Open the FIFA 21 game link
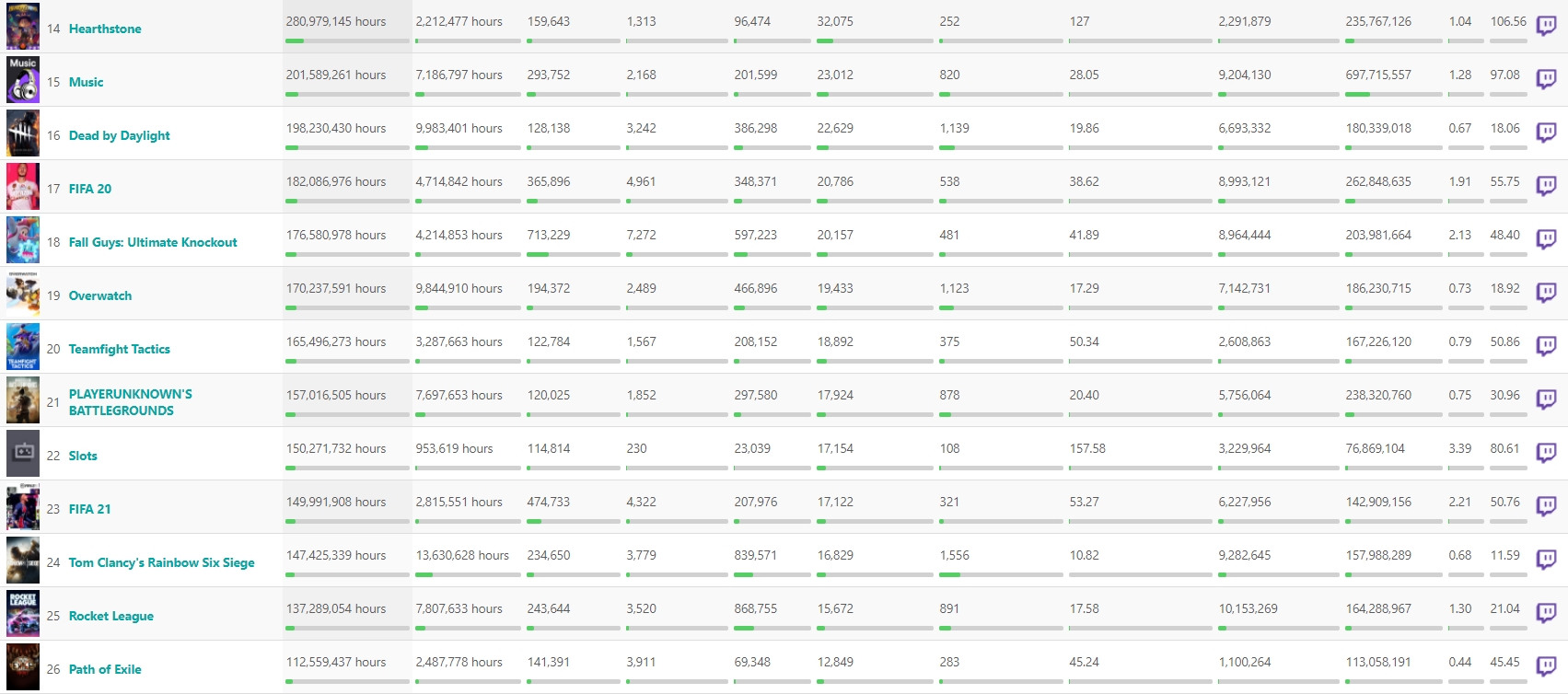 point(89,509)
